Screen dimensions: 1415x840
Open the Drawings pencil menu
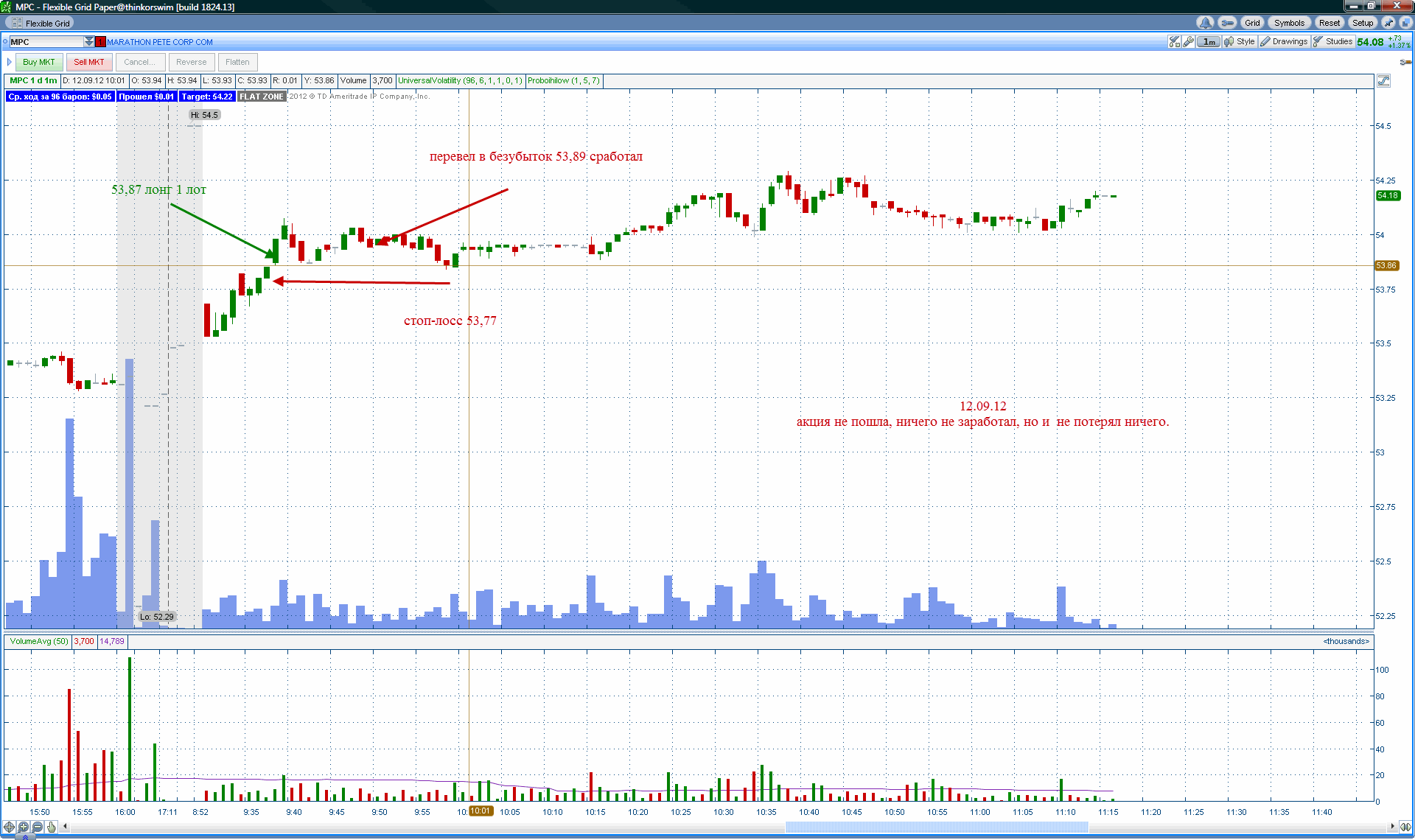tap(1284, 42)
